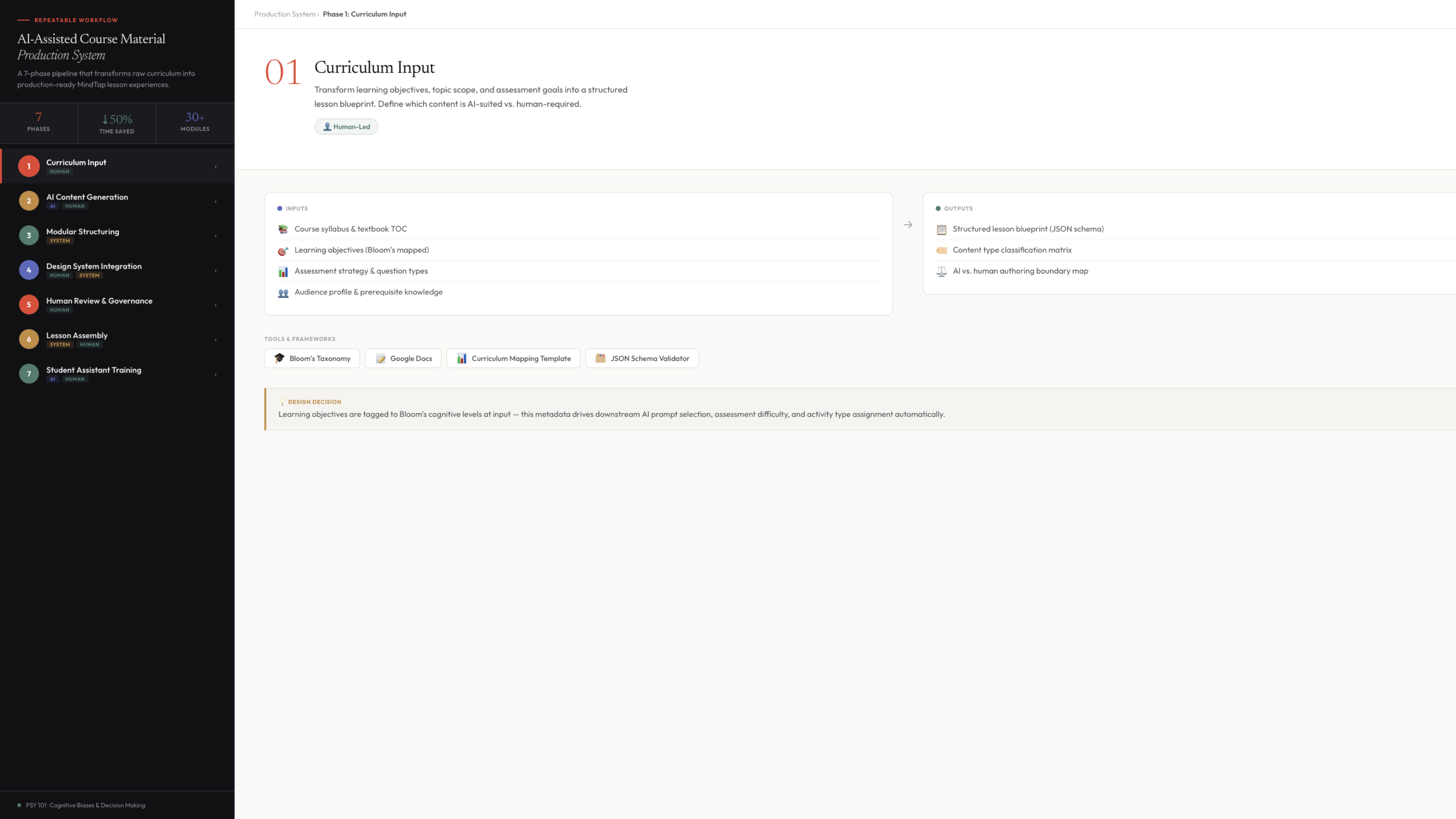Click the Production System breadcrumb link
This screenshot has width=1456, height=819.
pyautogui.click(x=284, y=14)
